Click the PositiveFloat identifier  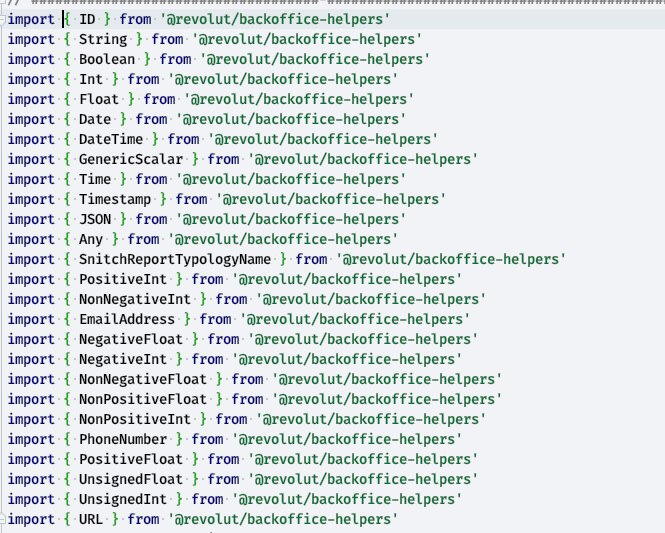(x=131, y=459)
